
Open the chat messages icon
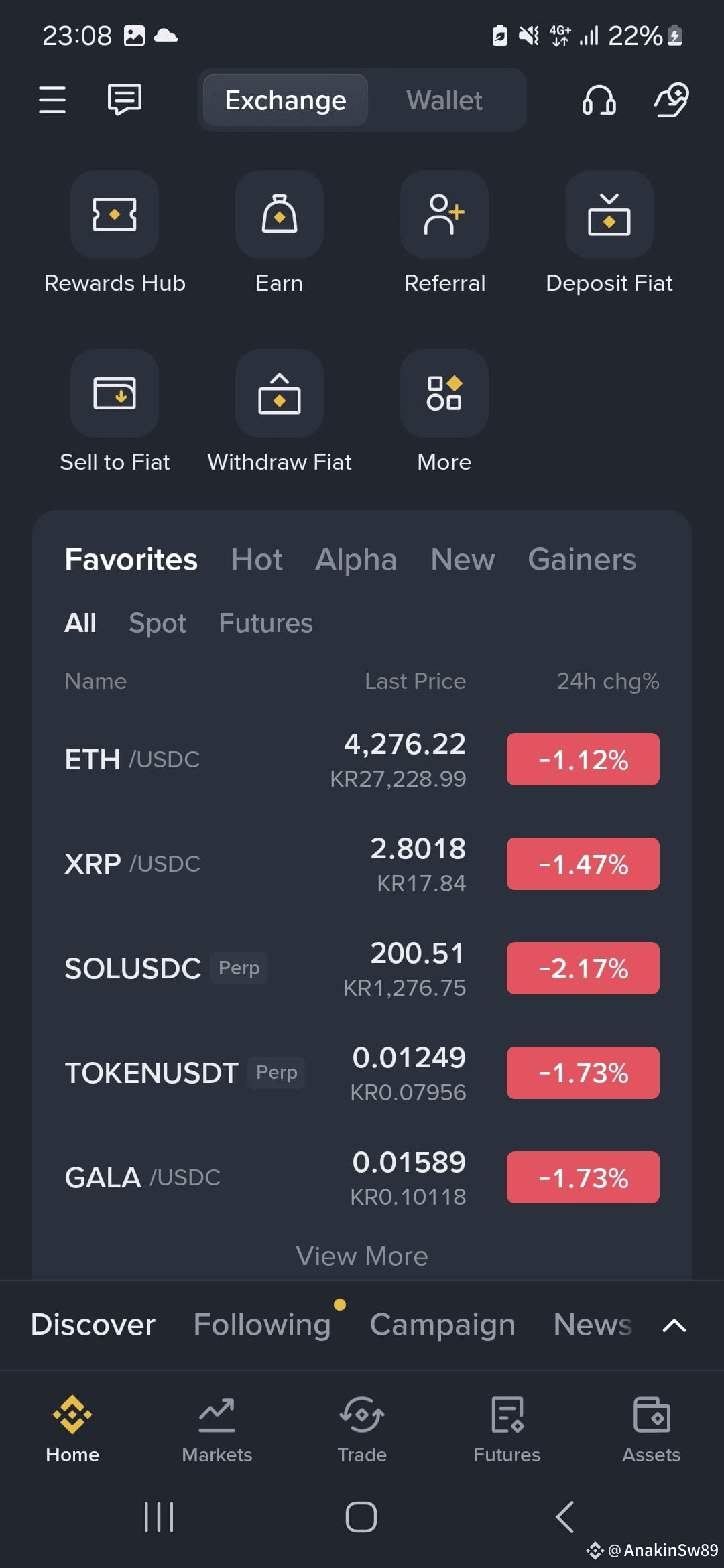click(125, 100)
